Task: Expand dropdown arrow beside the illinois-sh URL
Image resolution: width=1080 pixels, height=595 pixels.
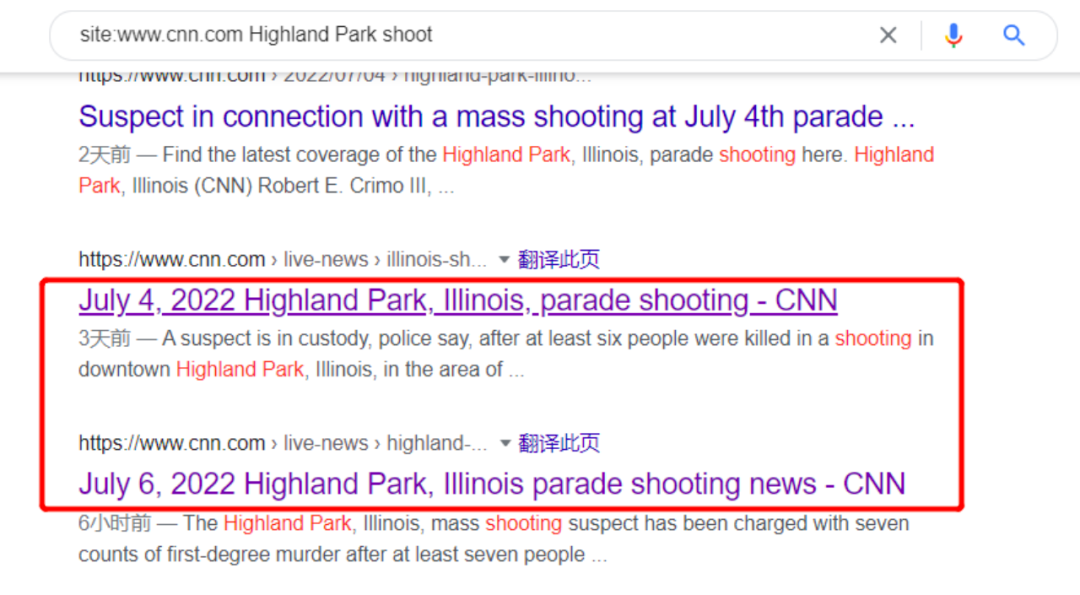Action: (505, 260)
